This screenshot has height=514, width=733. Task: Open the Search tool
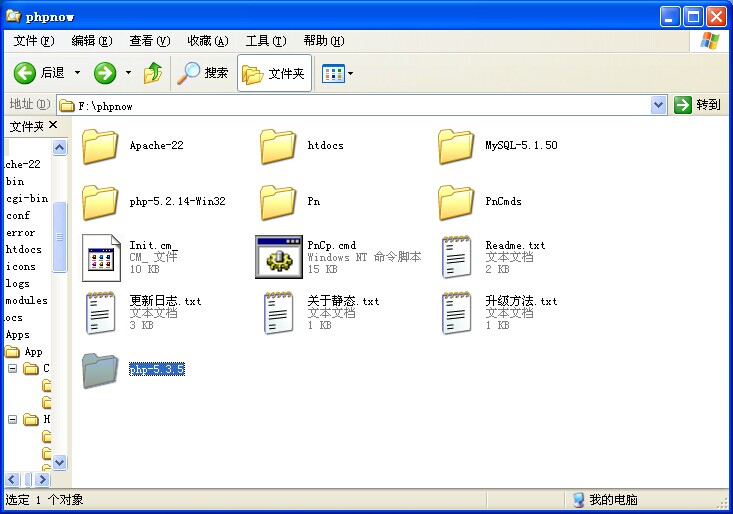(203, 73)
